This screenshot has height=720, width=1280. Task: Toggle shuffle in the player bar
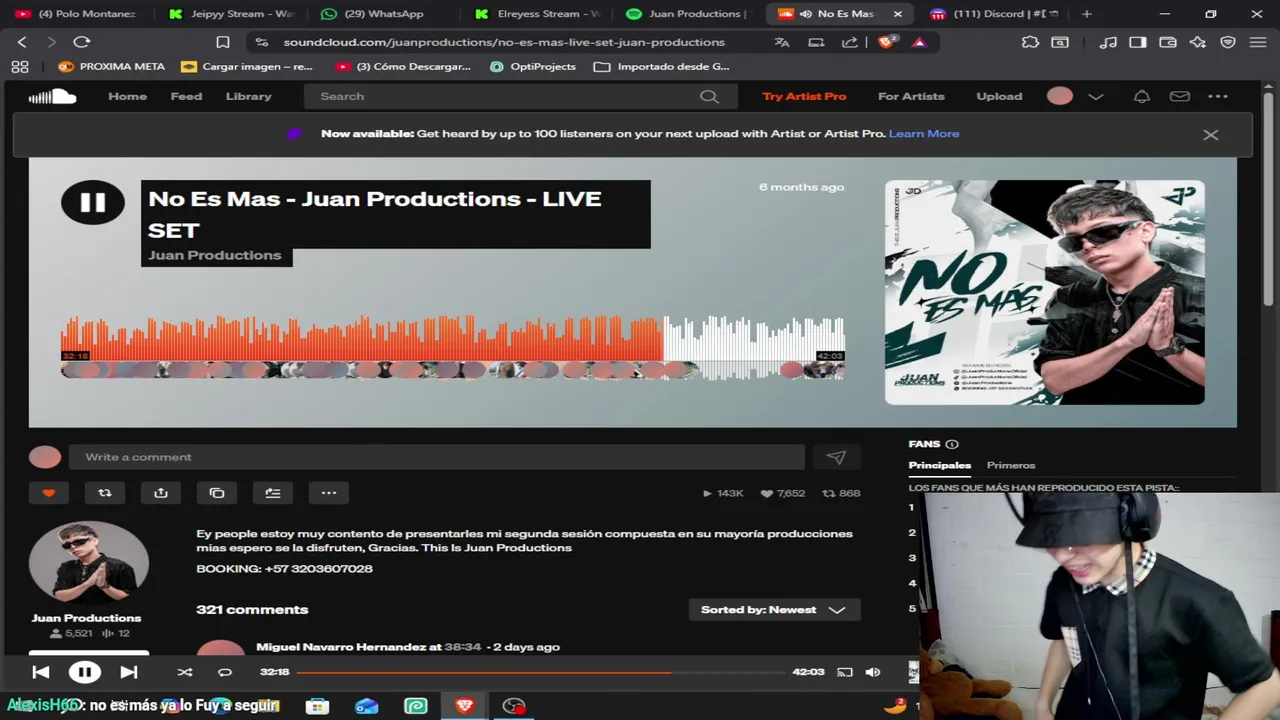185,672
